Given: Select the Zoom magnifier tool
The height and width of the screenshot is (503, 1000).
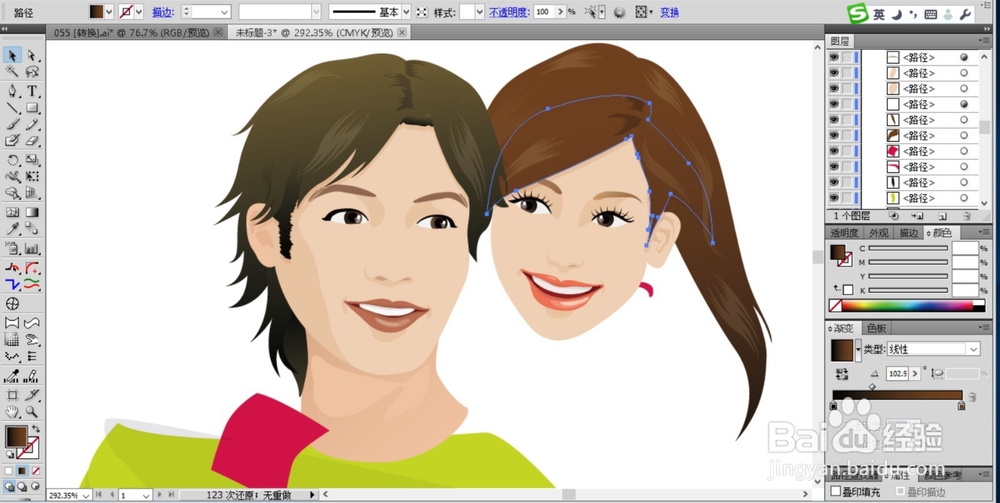Looking at the screenshot, I should point(32,412).
